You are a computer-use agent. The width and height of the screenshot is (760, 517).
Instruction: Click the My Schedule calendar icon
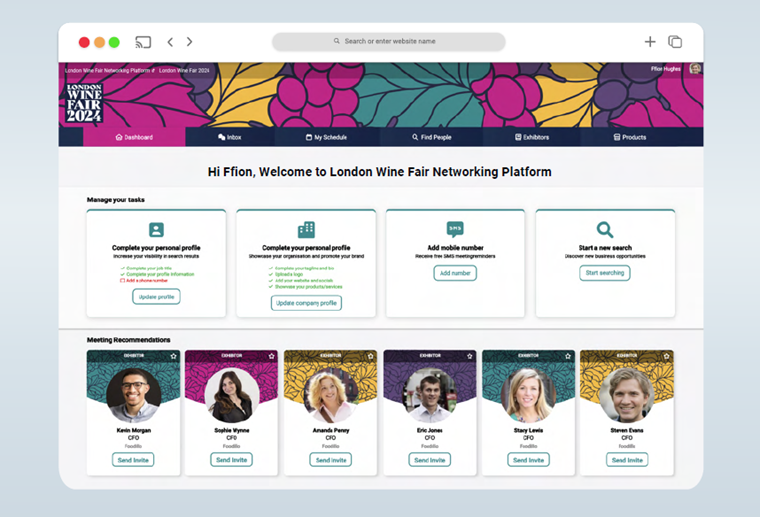click(x=309, y=137)
